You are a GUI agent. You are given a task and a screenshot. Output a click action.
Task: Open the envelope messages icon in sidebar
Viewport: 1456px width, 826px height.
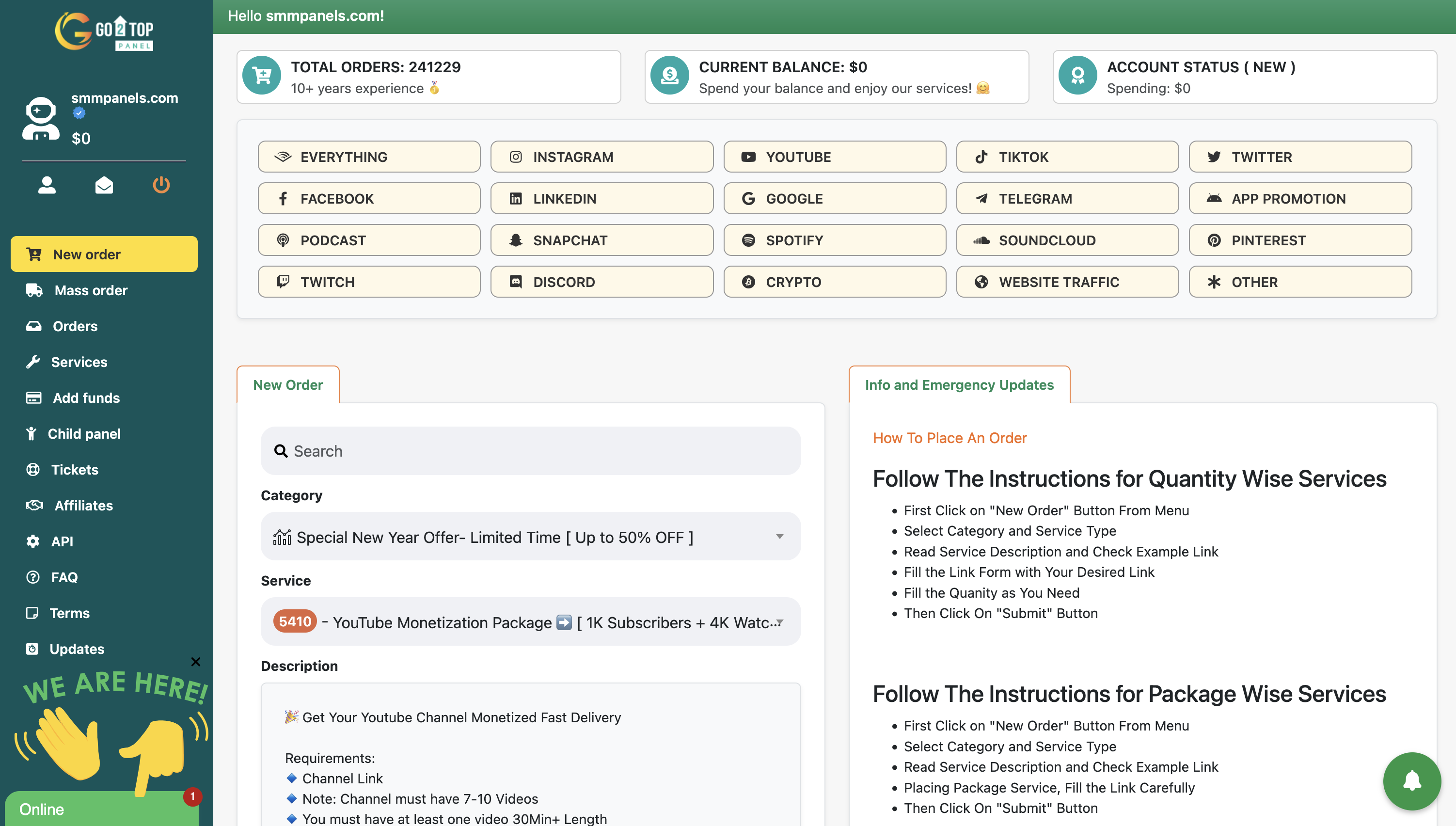(104, 185)
